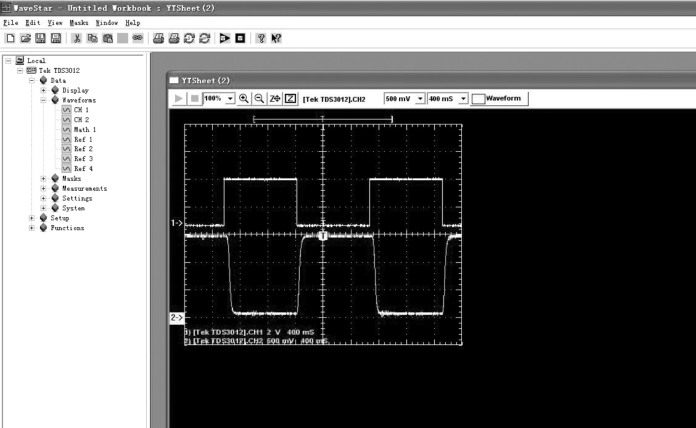
Task: Click the [Tek TDS3012].CH2 label
Action: (334, 99)
